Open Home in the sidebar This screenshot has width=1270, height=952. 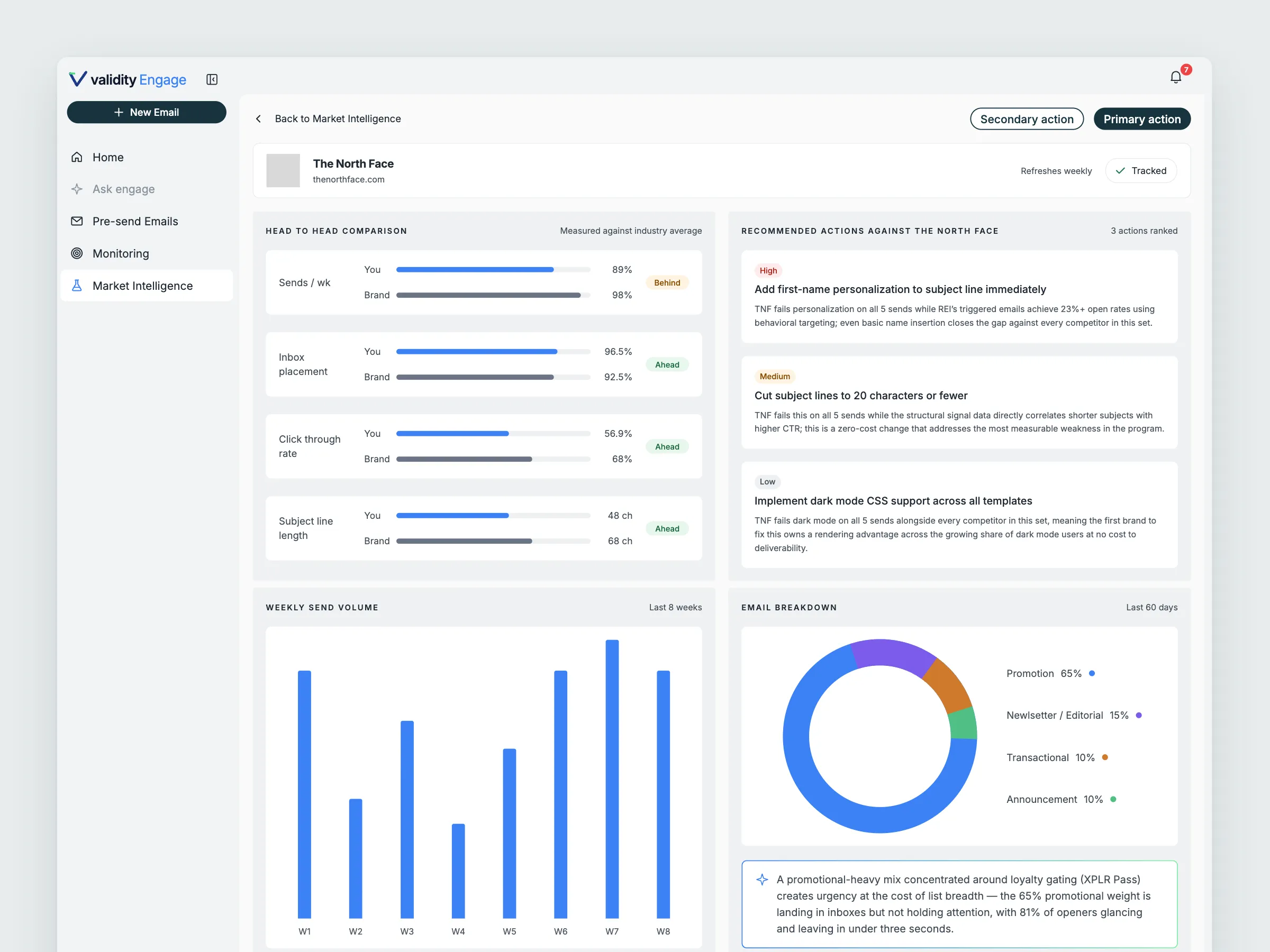[x=147, y=157]
